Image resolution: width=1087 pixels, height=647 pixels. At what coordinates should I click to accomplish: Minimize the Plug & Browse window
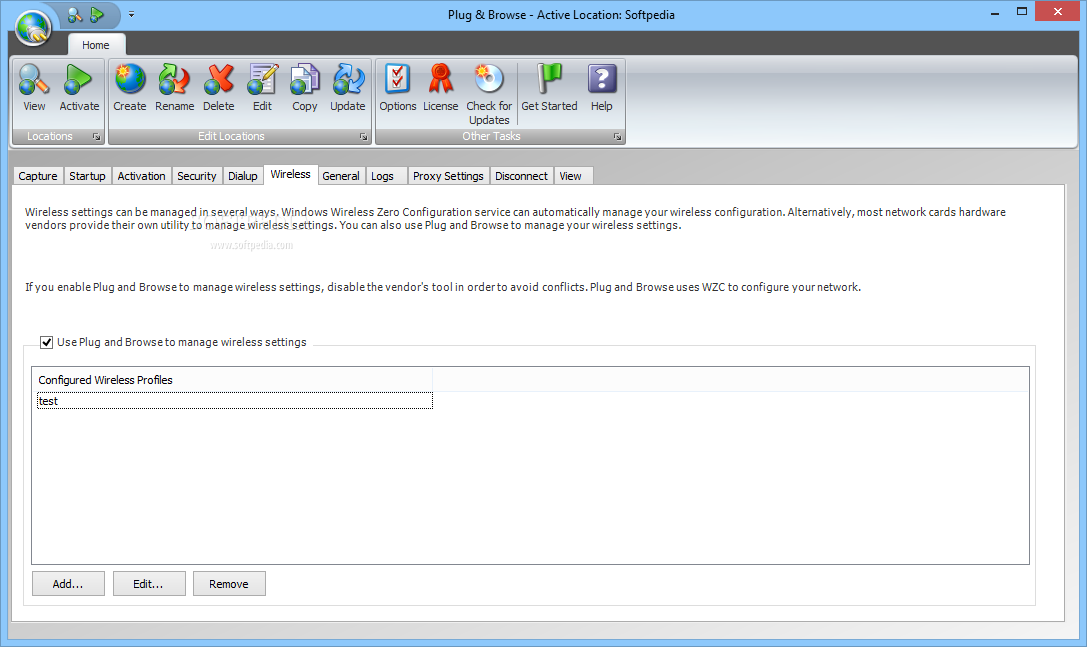995,12
